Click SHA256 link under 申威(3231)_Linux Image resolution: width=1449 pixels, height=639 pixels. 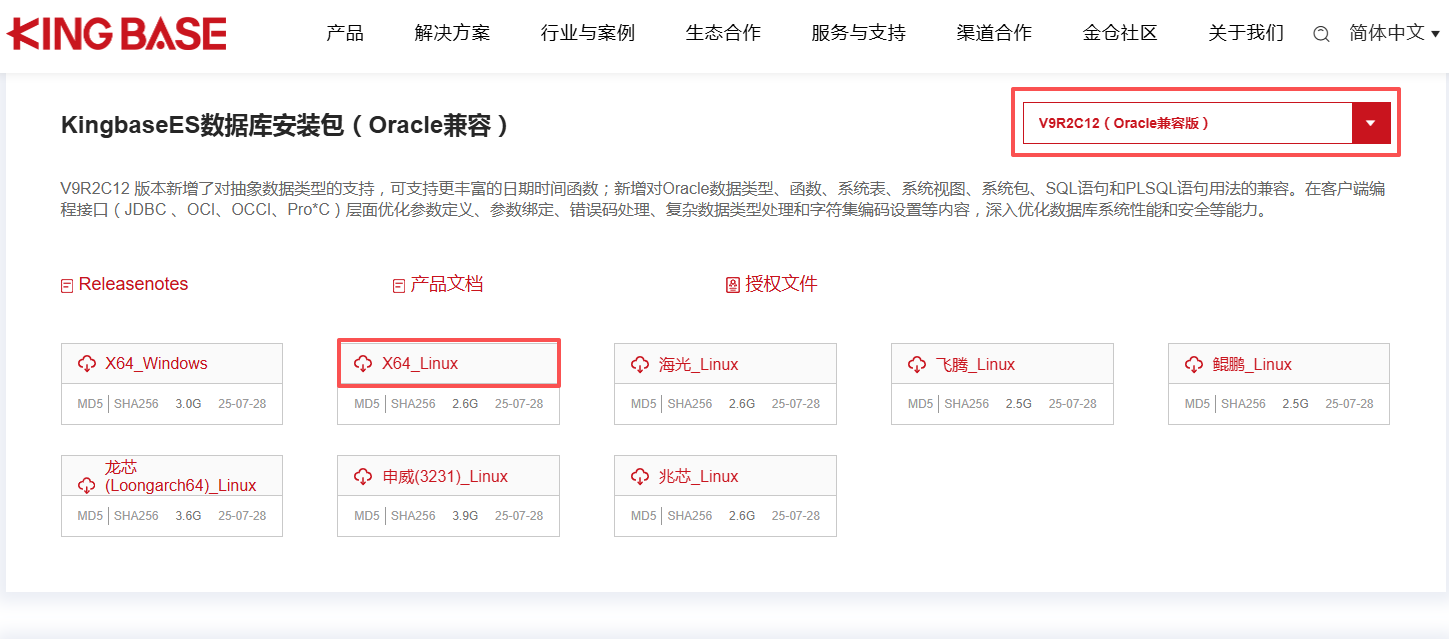click(413, 516)
